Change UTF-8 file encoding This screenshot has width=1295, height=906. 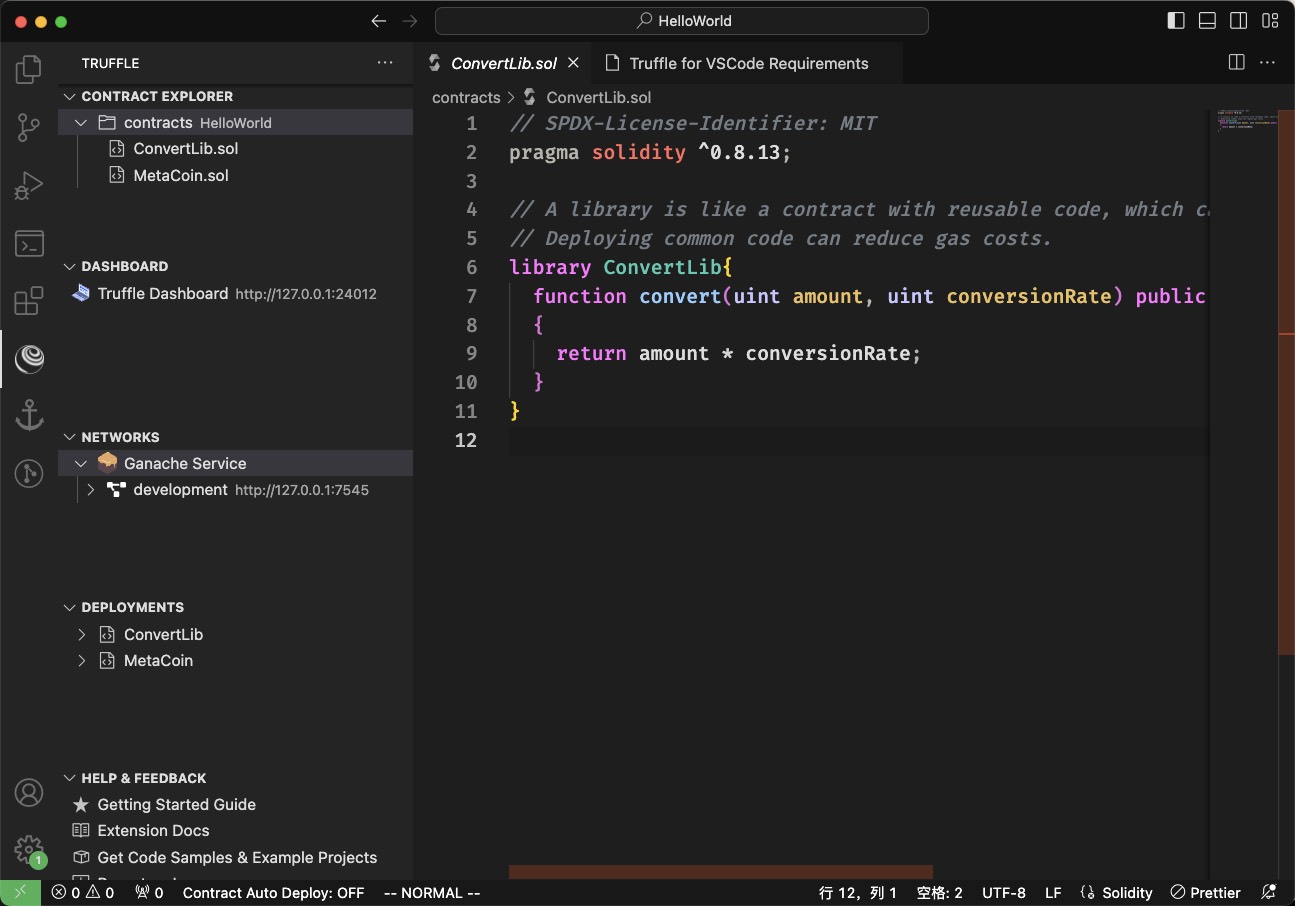[1004, 893]
